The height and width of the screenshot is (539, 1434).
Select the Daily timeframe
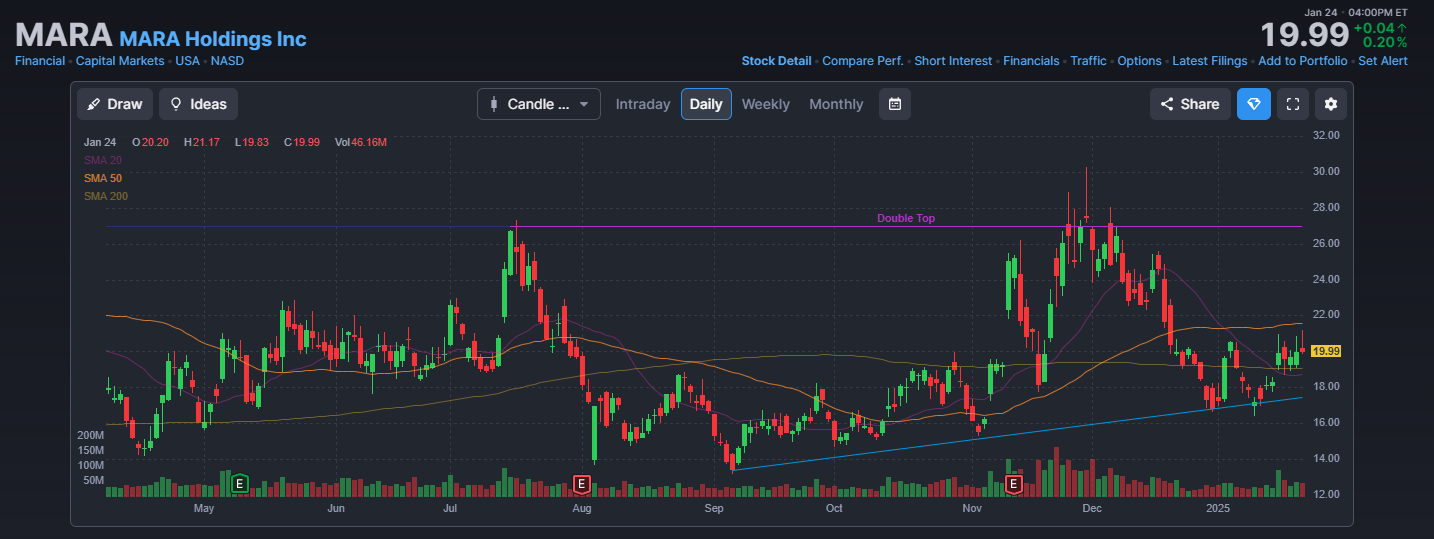click(x=706, y=104)
